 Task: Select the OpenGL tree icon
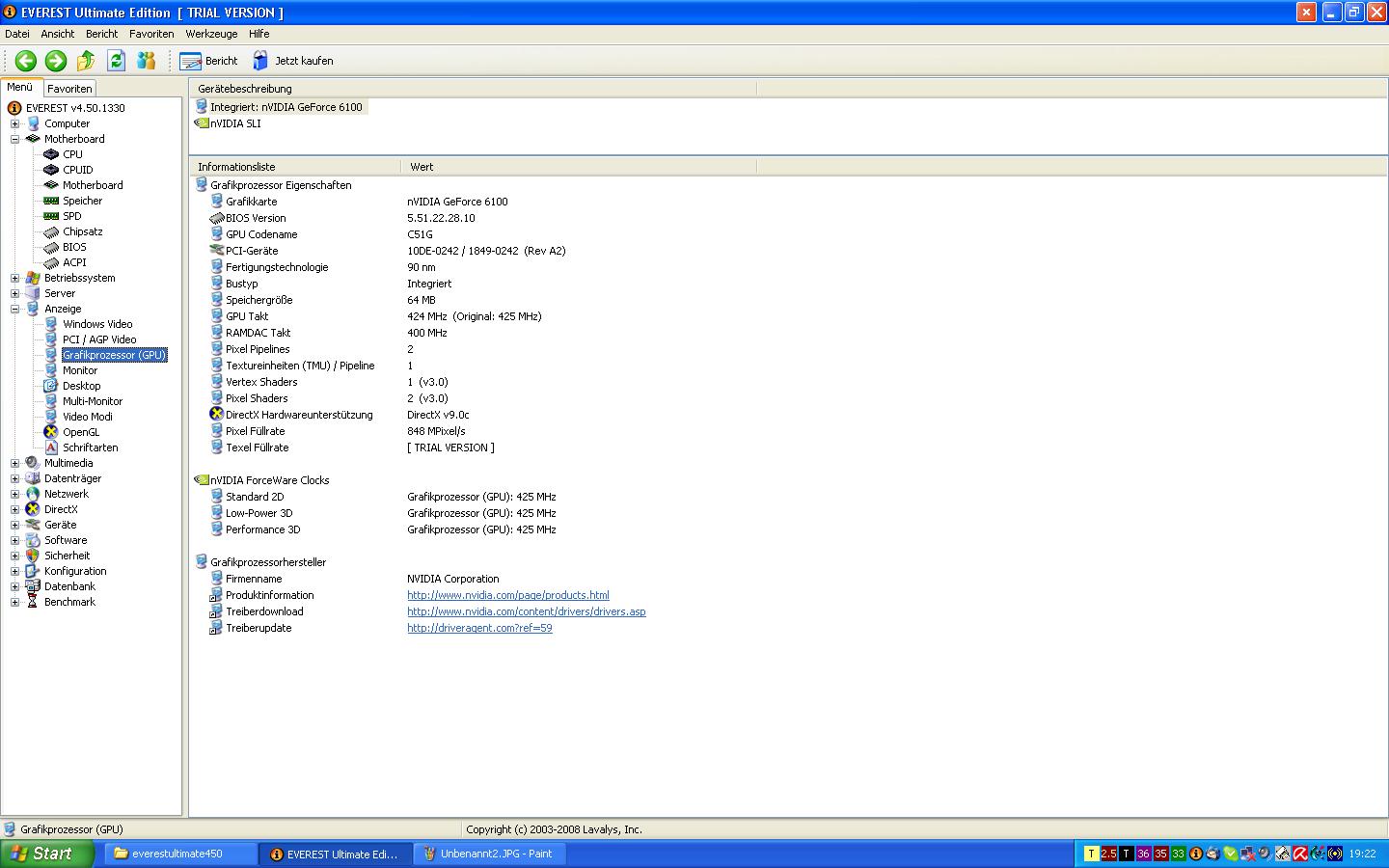click(x=51, y=432)
